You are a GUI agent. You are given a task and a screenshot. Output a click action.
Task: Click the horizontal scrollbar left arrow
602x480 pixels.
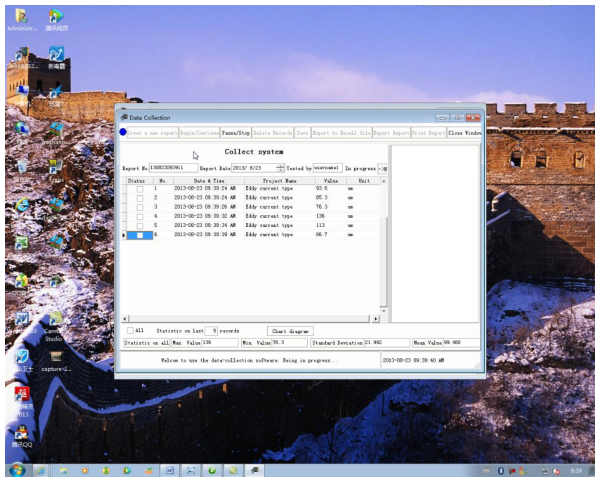click(125, 319)
